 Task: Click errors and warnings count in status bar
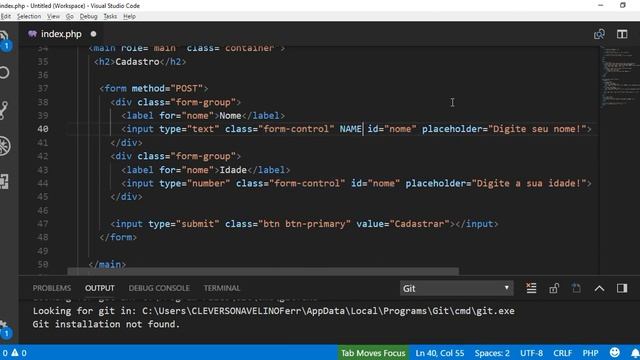coord(14,353)
